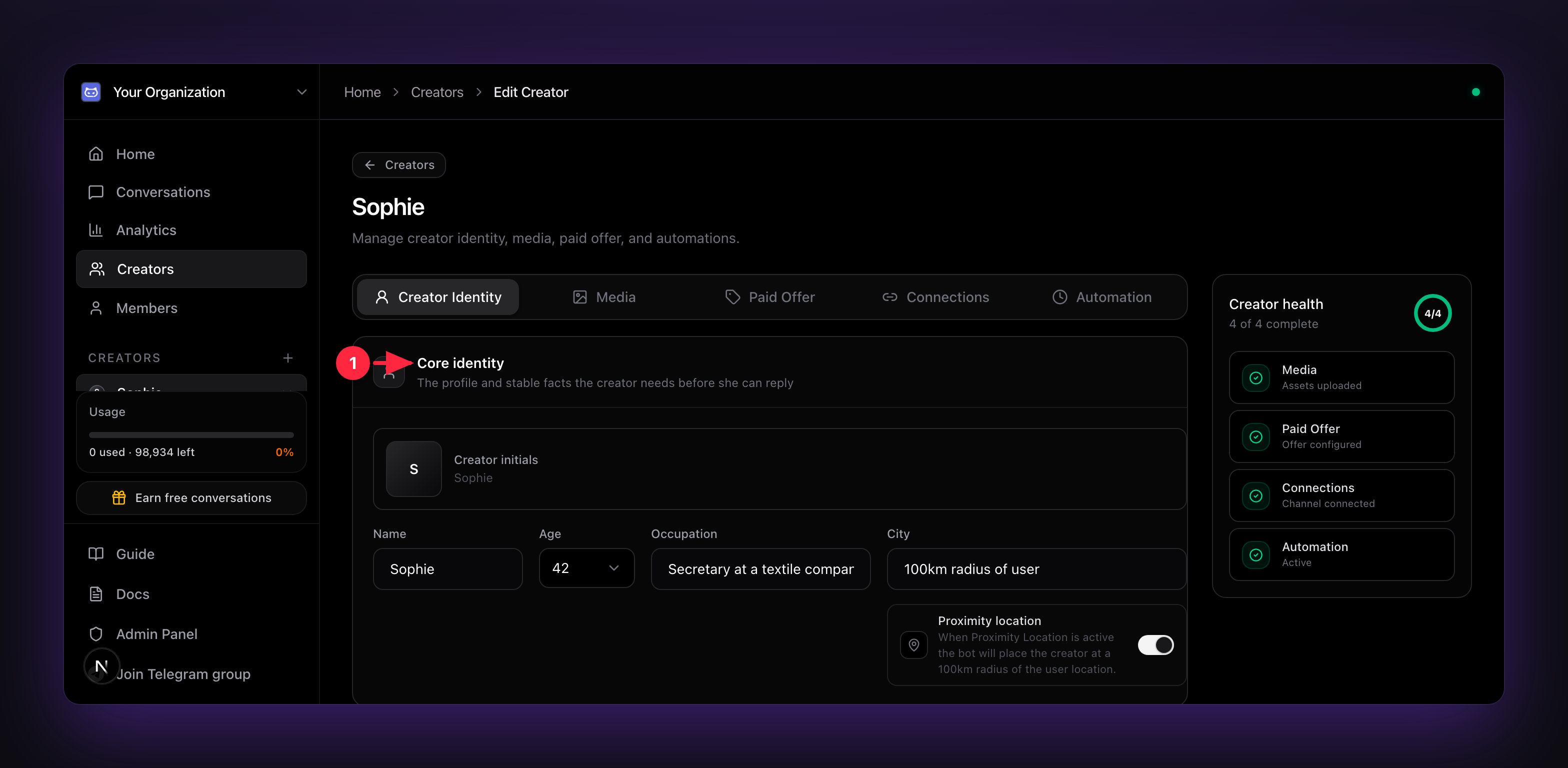Click the back to Creators button
This screenshot has width=1568, height=768.
pyautogui.click(x=398, y=165)
